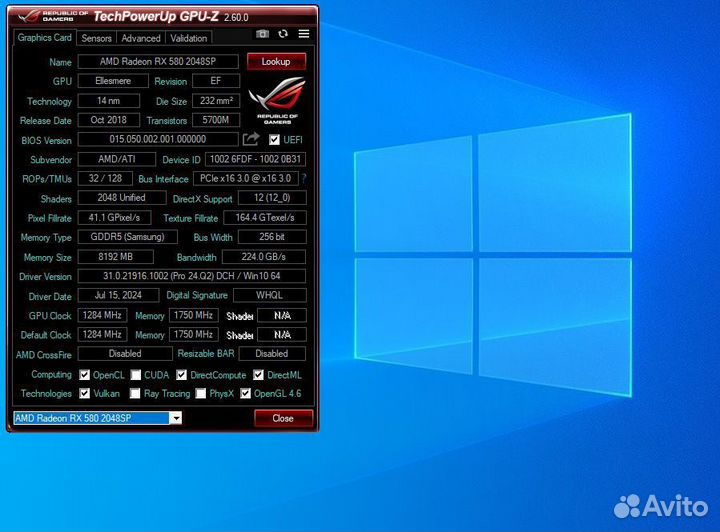Viewport: 720px width, 532px height.
Task: Click the GPU Clock row Shader N/A value
Action: [282, 315]
